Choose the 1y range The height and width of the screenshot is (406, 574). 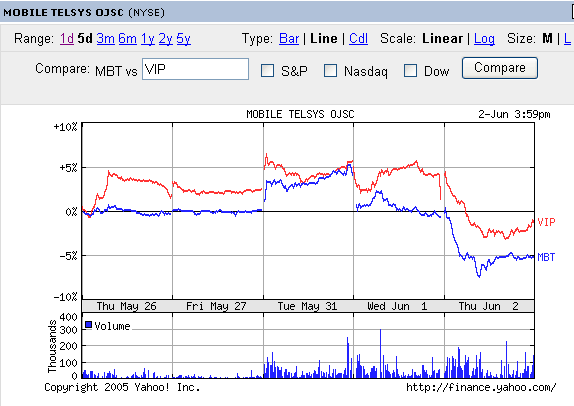coord(148,38)
